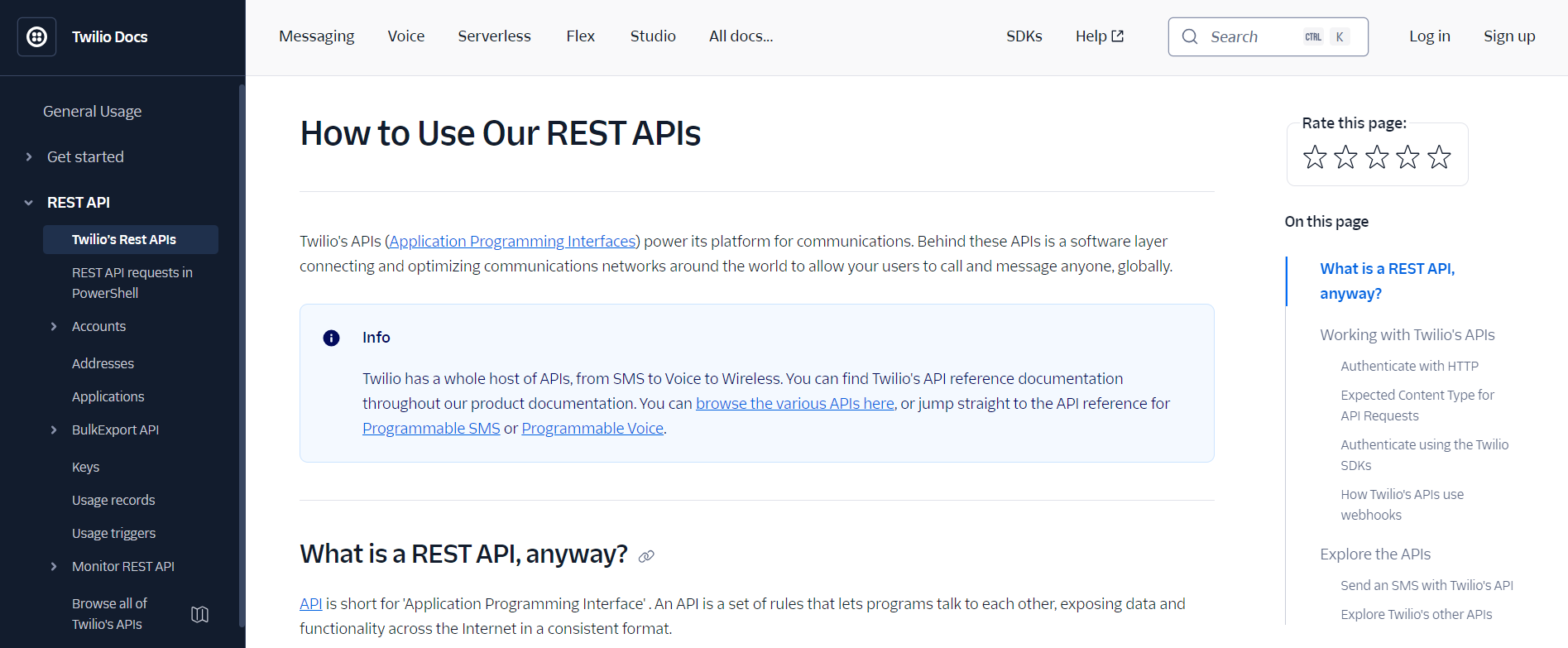The width and height of the screenshot is (1568, 648).
Task: Click General Usage heading in sidebar
Action: coord(92,111)
